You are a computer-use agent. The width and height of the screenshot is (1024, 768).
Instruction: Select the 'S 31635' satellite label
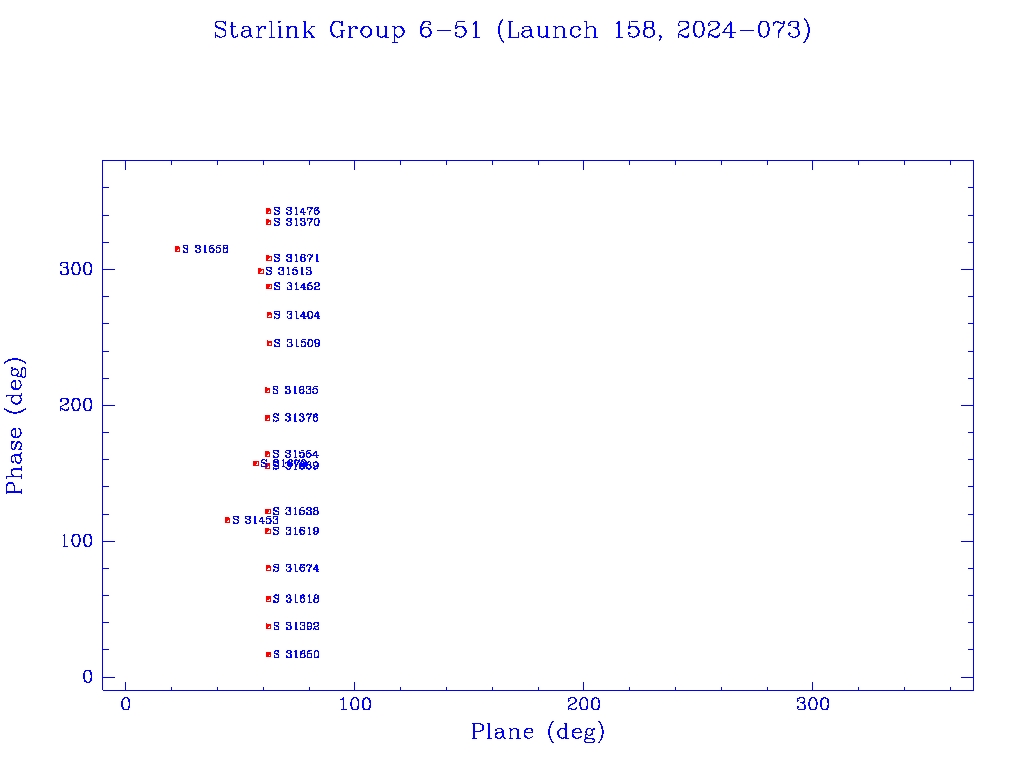tap(295, 390)
